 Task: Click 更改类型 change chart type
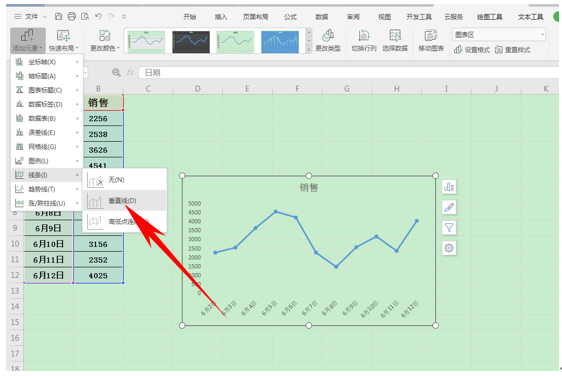pos(328,40)
